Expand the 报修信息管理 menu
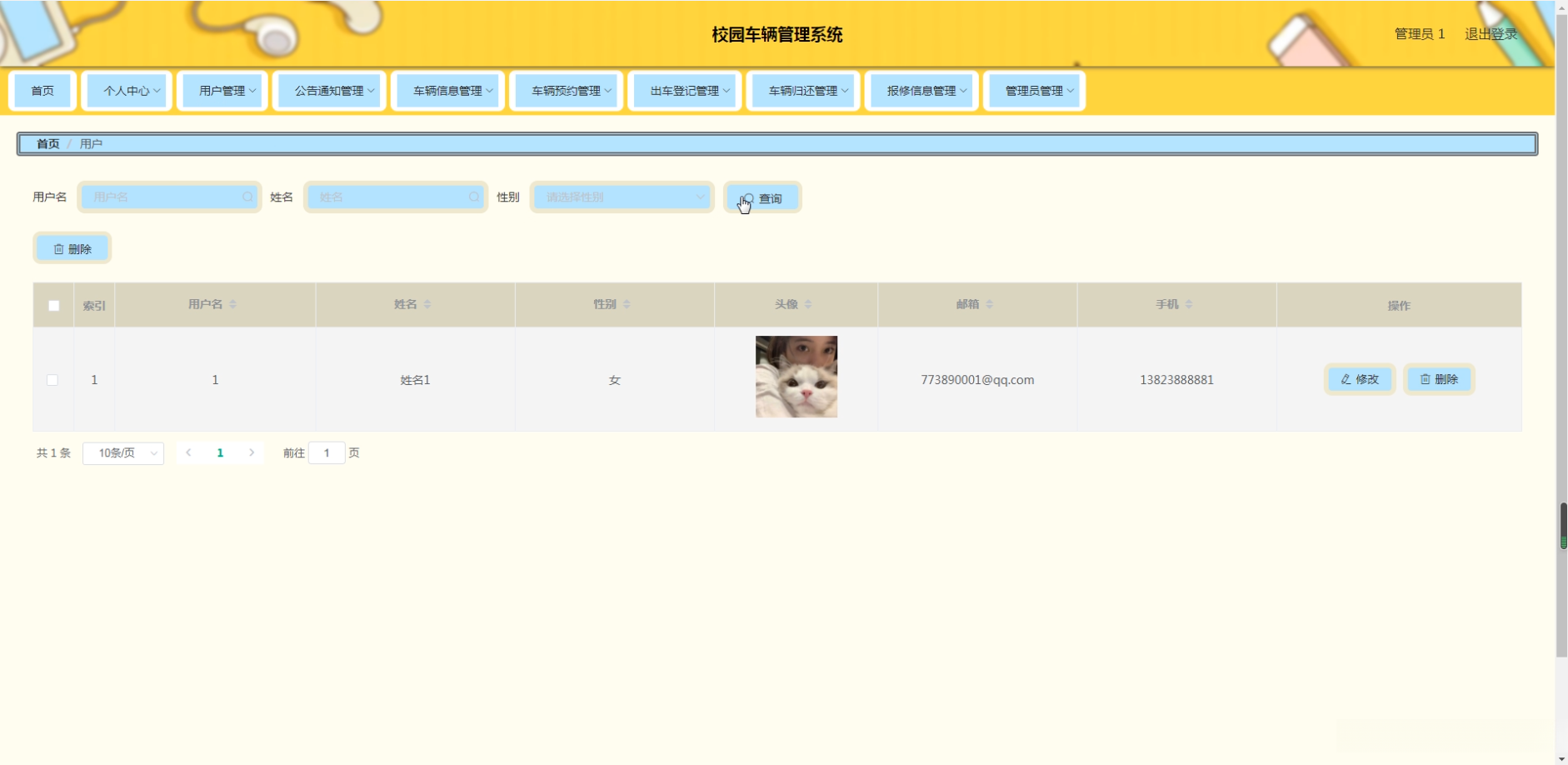The height and width of the screenshot is (765, 1568). tap(921, 91)
